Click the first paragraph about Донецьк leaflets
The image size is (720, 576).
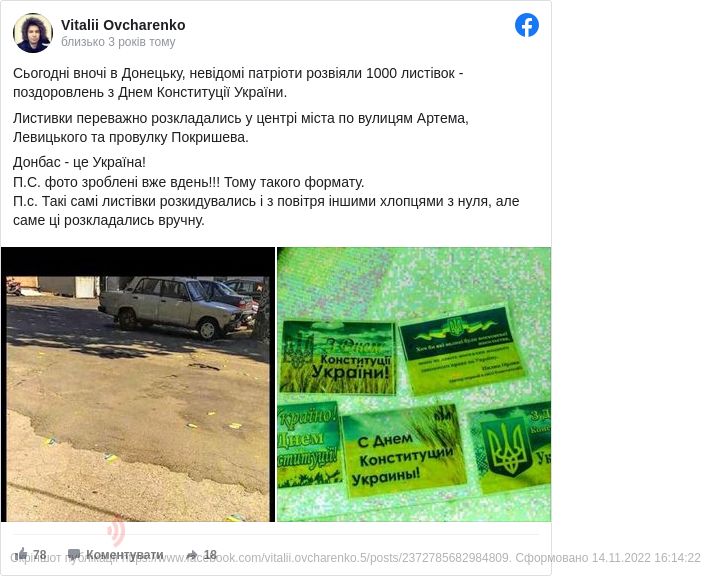click(238, 83)
